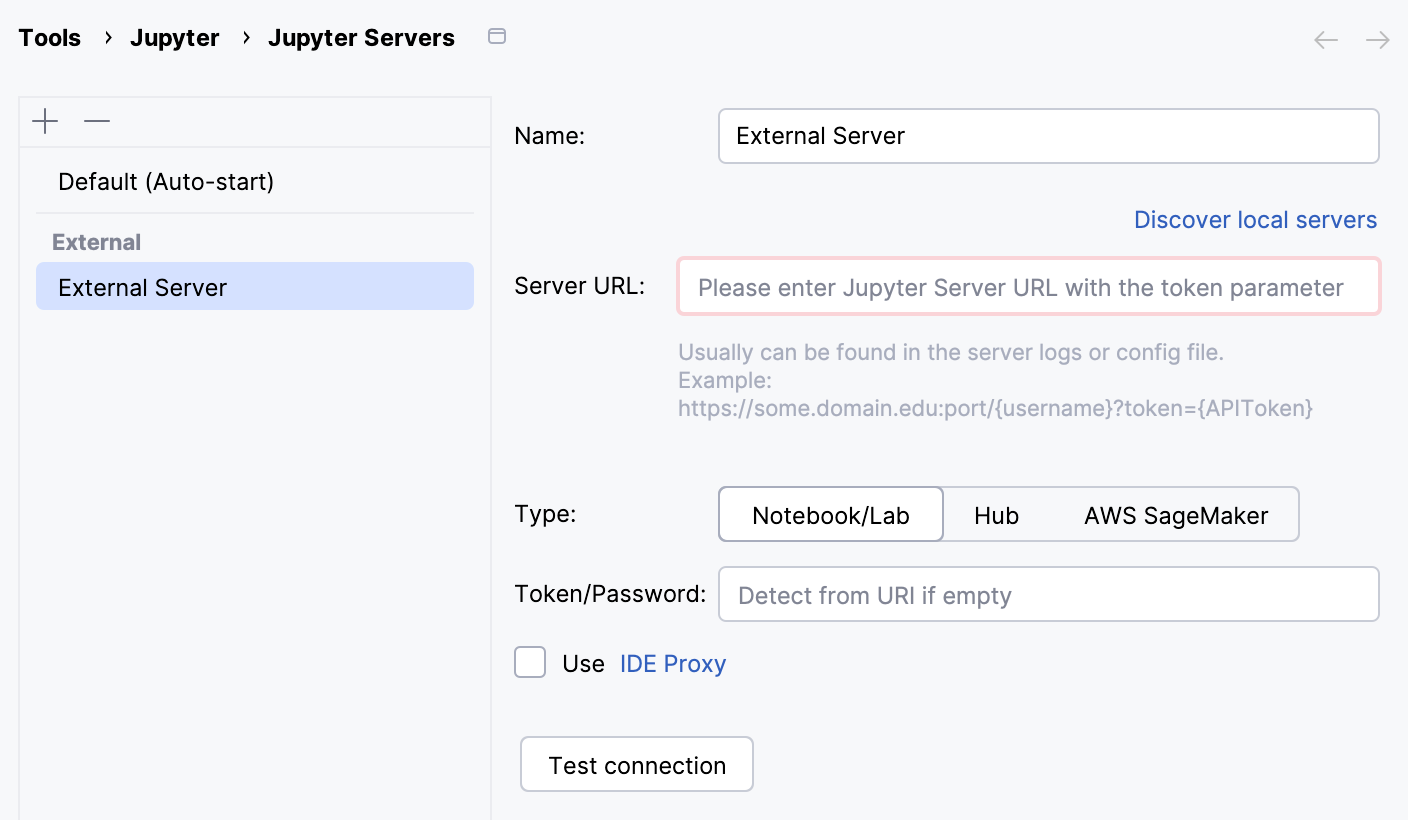Select External Server in the list
Screen dimensions: 1408x820
coord(143,287)
